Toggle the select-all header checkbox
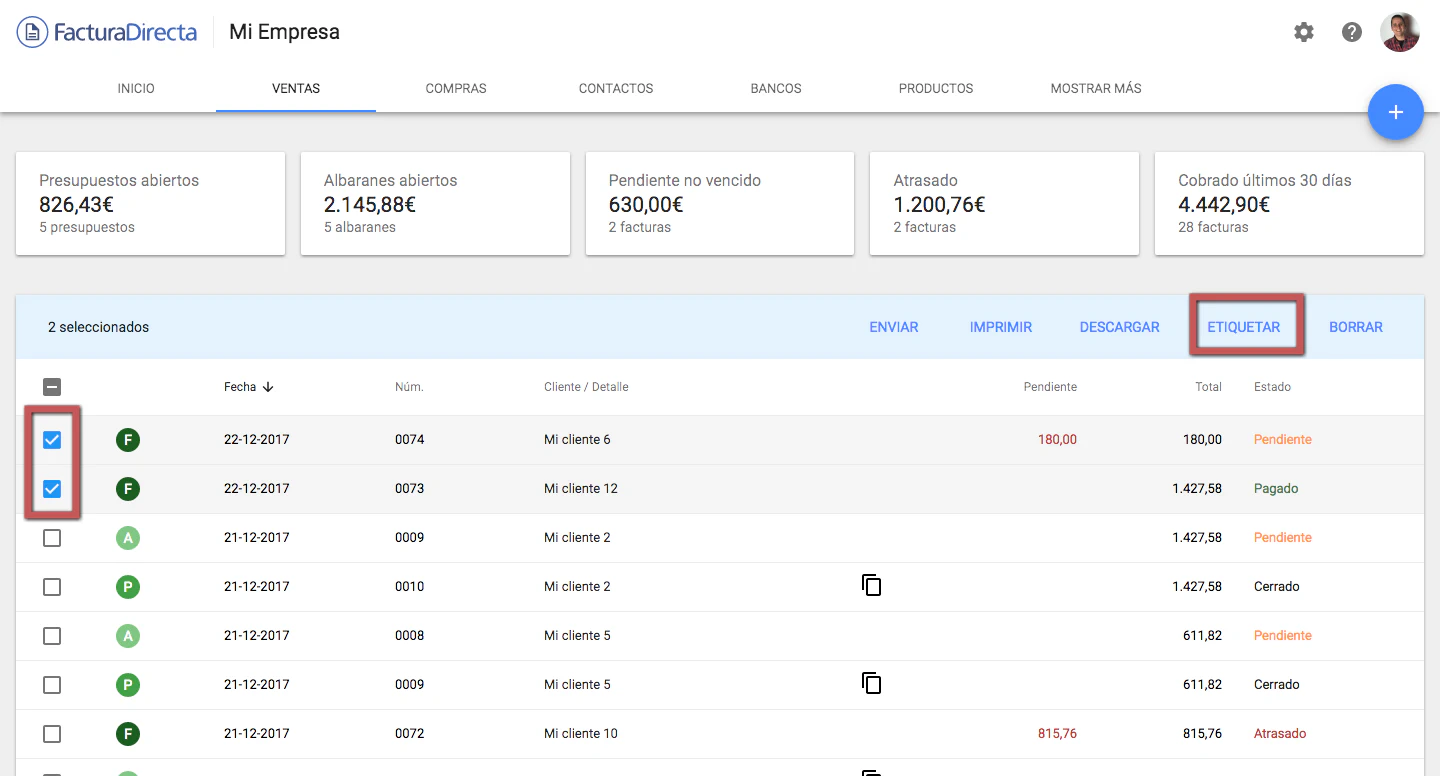 [52, 387]
